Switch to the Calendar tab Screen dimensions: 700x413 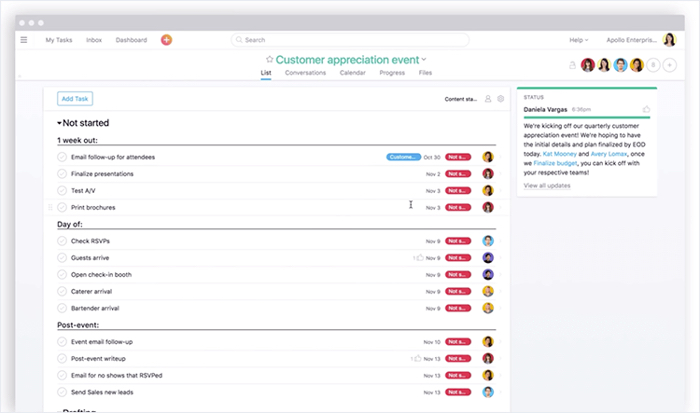click(352, 73)
